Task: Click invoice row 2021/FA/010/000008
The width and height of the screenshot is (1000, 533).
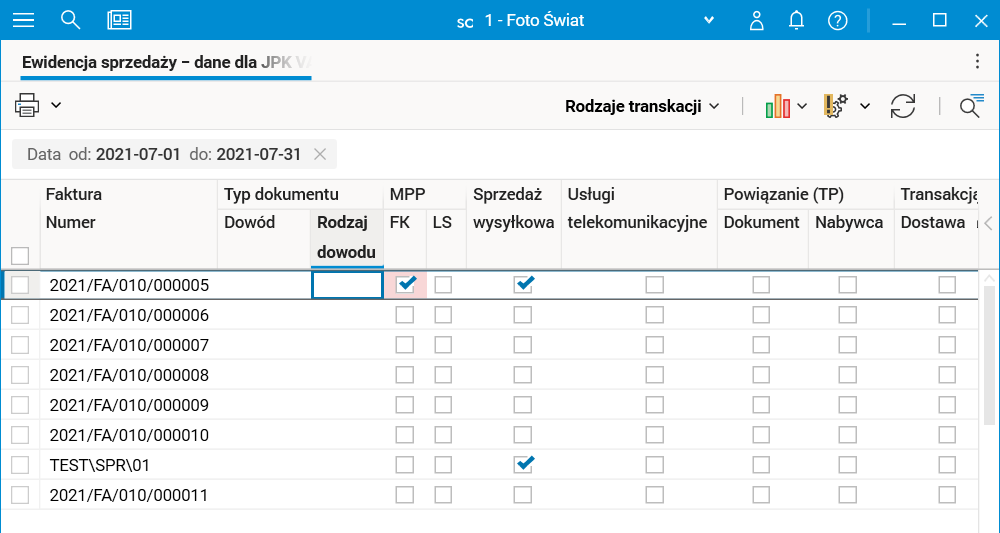Action: pyautogui.click(x=129, y=376)
